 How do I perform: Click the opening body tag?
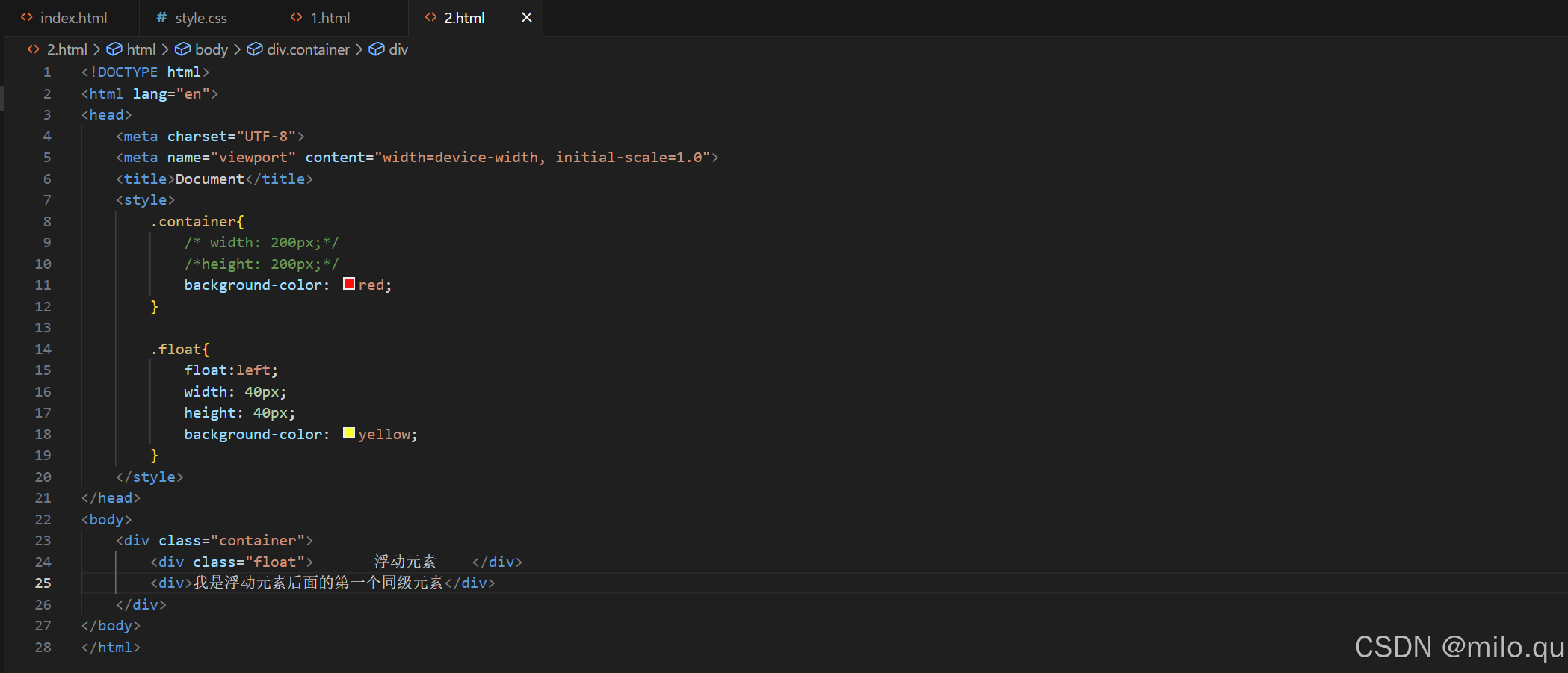tap(107, 520)
